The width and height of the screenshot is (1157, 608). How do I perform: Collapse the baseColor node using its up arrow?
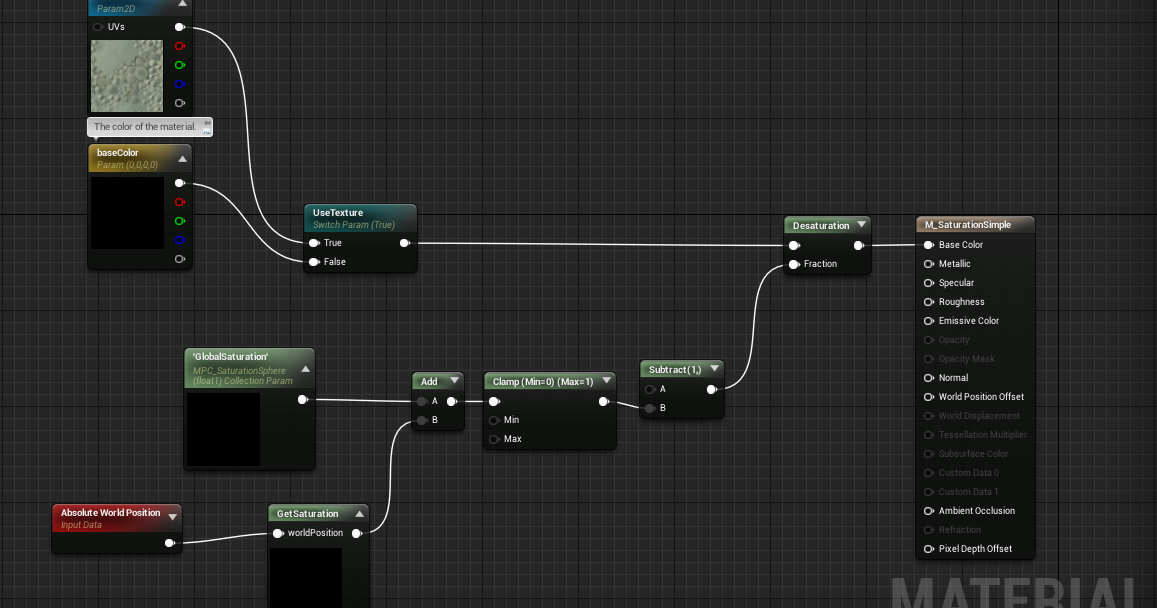point(181,158)
